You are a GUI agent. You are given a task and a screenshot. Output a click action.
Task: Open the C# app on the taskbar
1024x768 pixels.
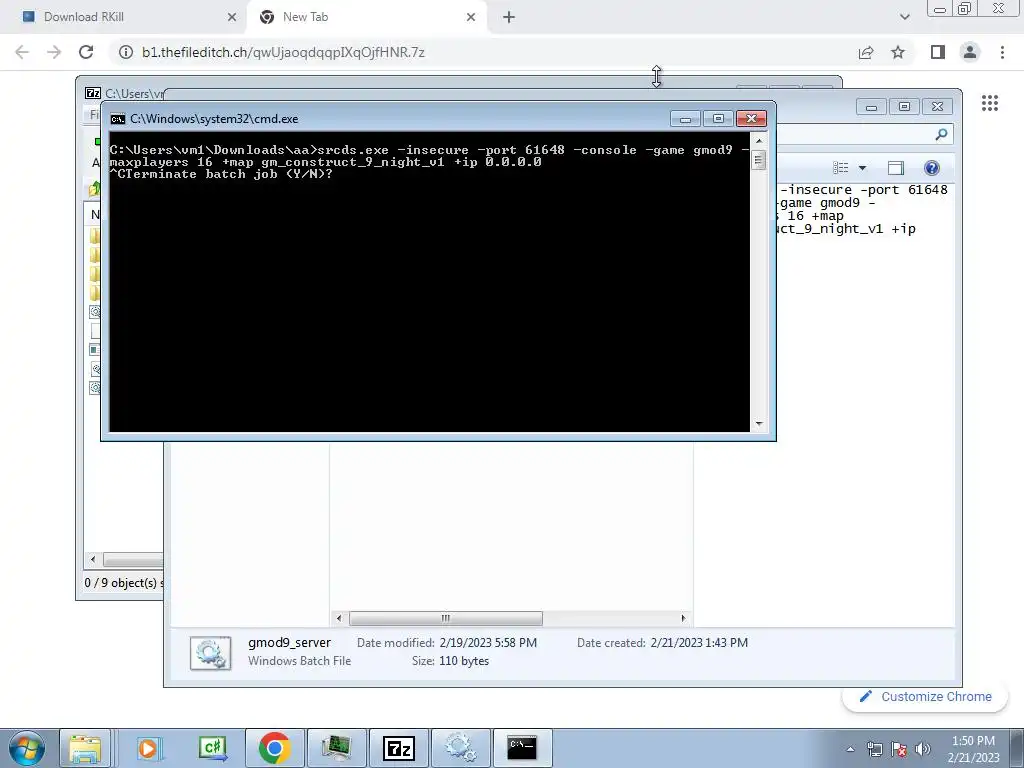213,748
